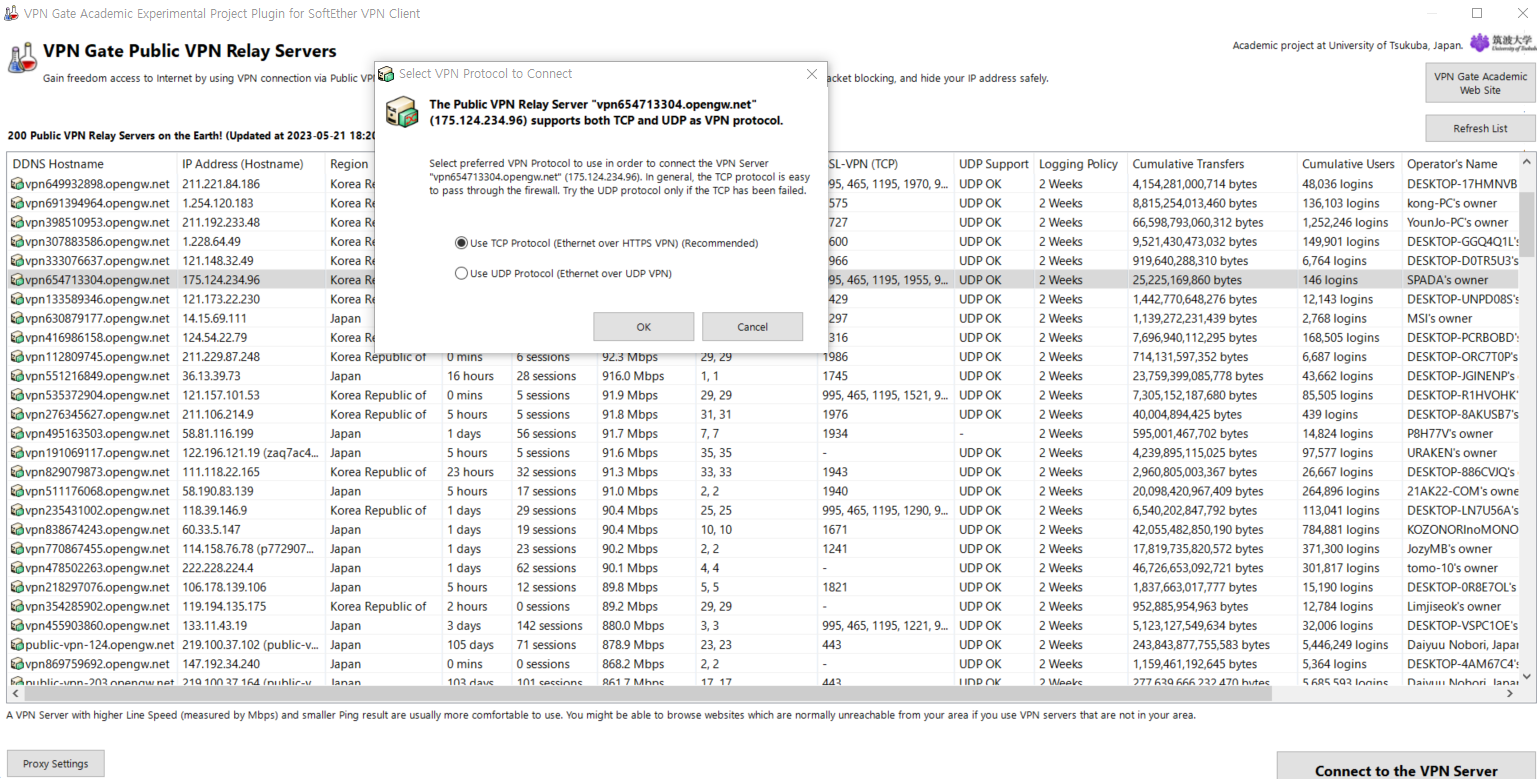
Task: Click operator name Limjiseok's owner
Action: (x=1454, y=606)
